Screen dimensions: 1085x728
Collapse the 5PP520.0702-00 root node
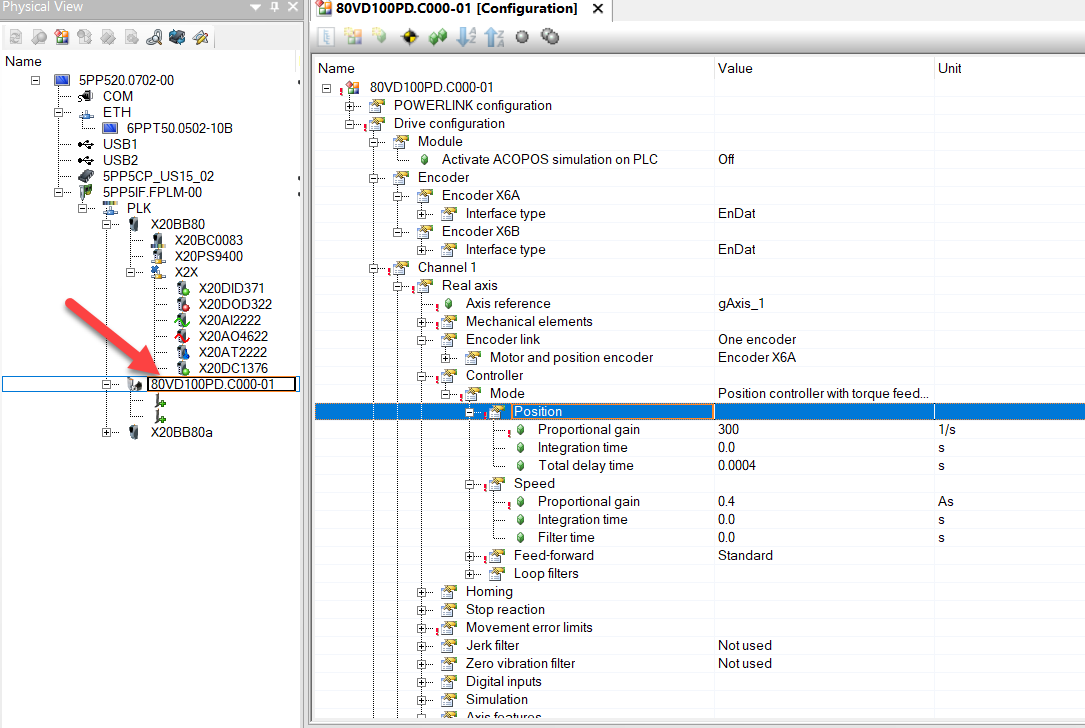click(35, 80)
